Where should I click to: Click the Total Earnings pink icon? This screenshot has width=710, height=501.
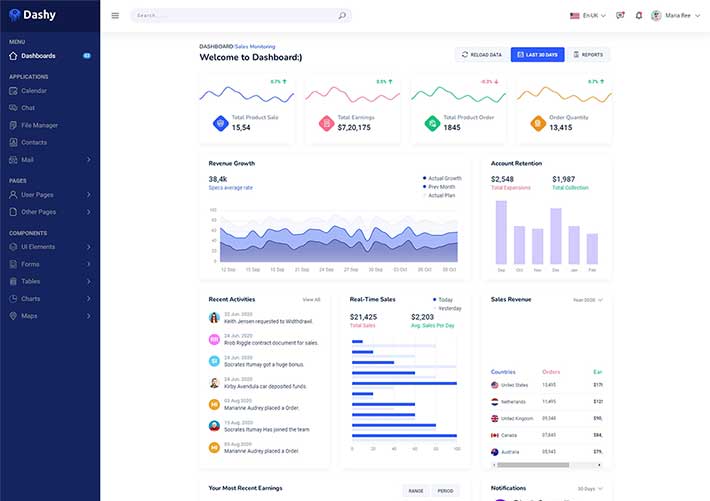point(326,123)
